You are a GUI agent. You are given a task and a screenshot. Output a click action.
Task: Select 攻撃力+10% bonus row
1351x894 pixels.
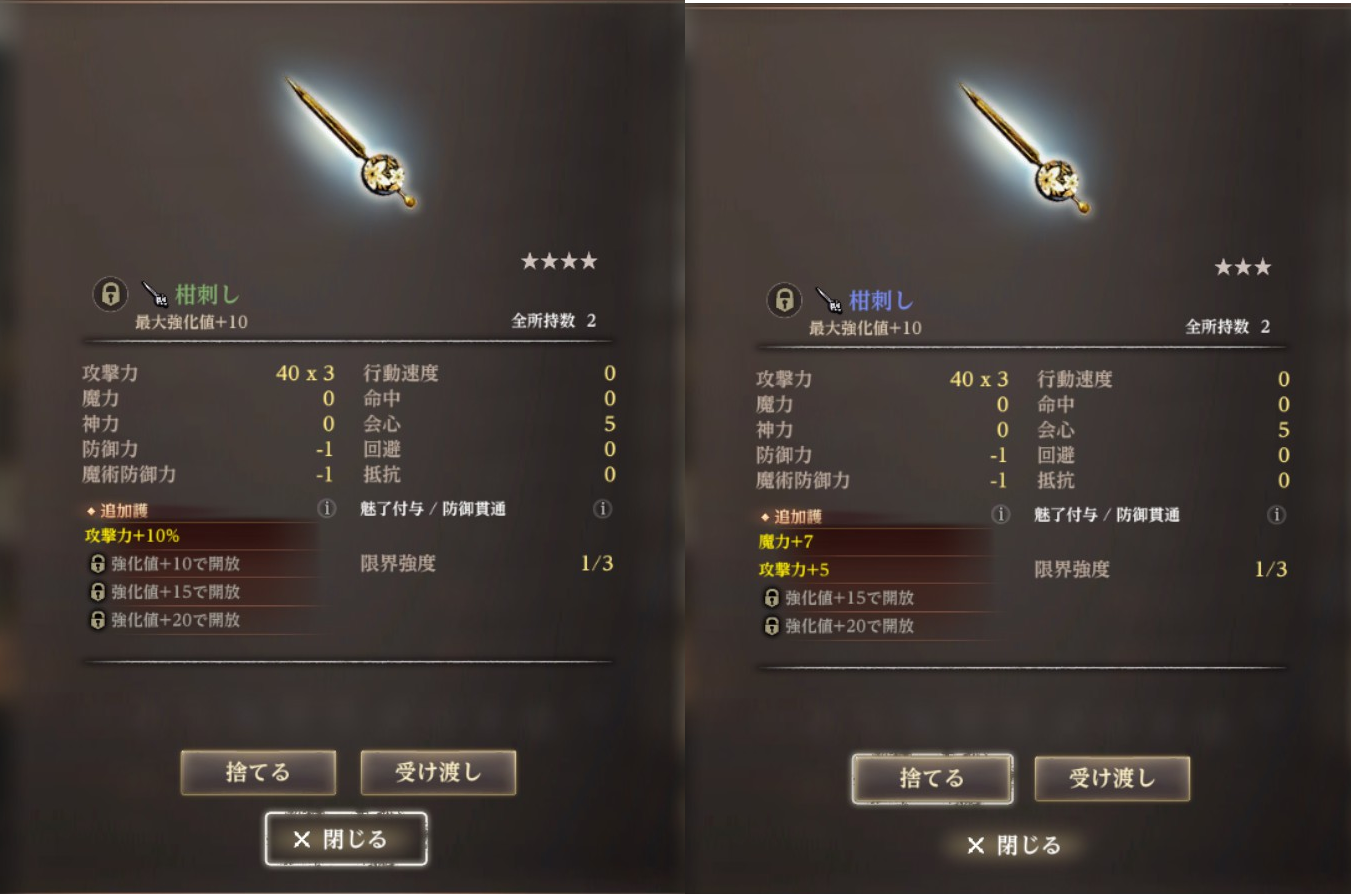(x=200, y=535)
